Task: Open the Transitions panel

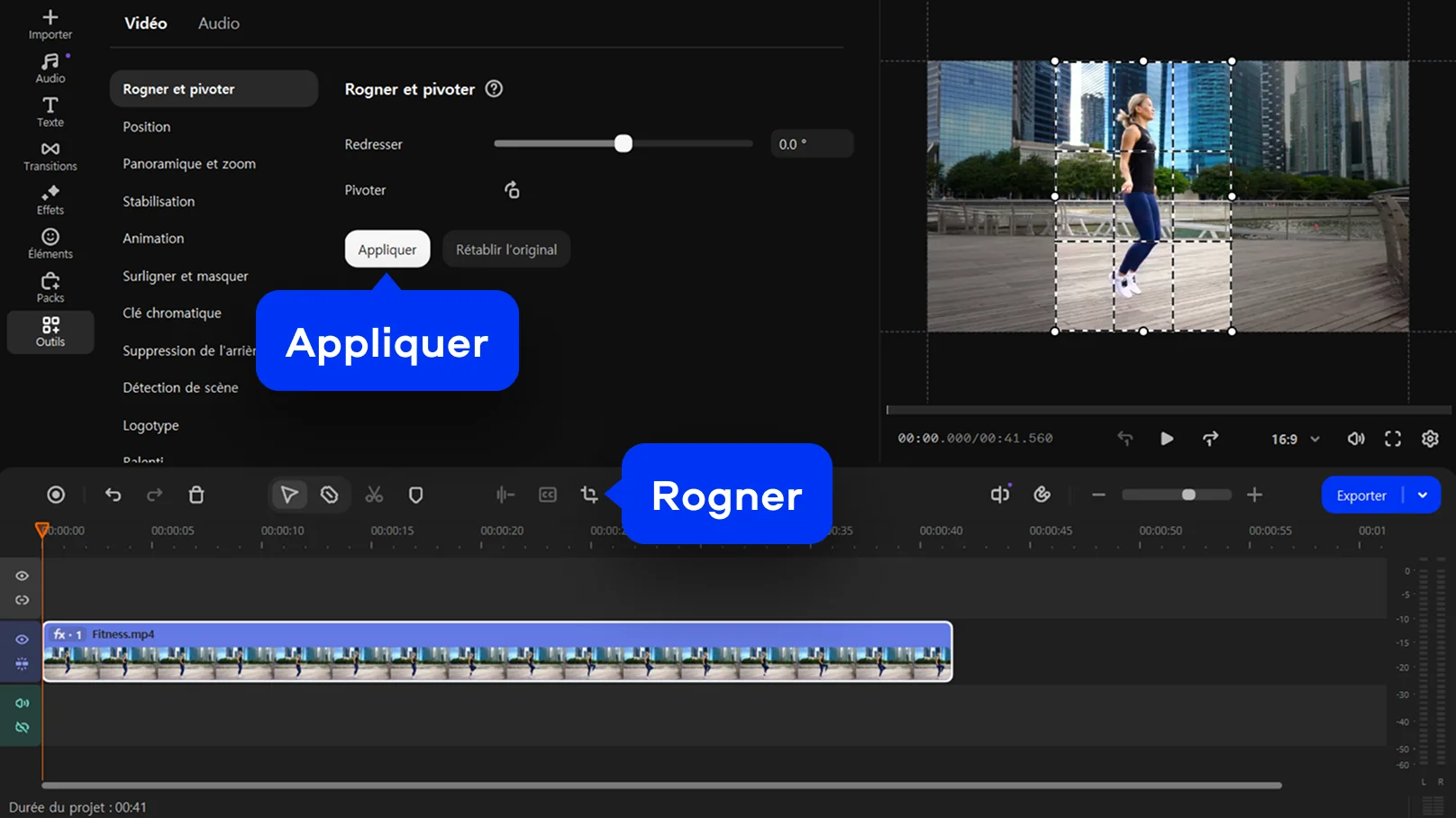Action: click(x=50, y=156)
